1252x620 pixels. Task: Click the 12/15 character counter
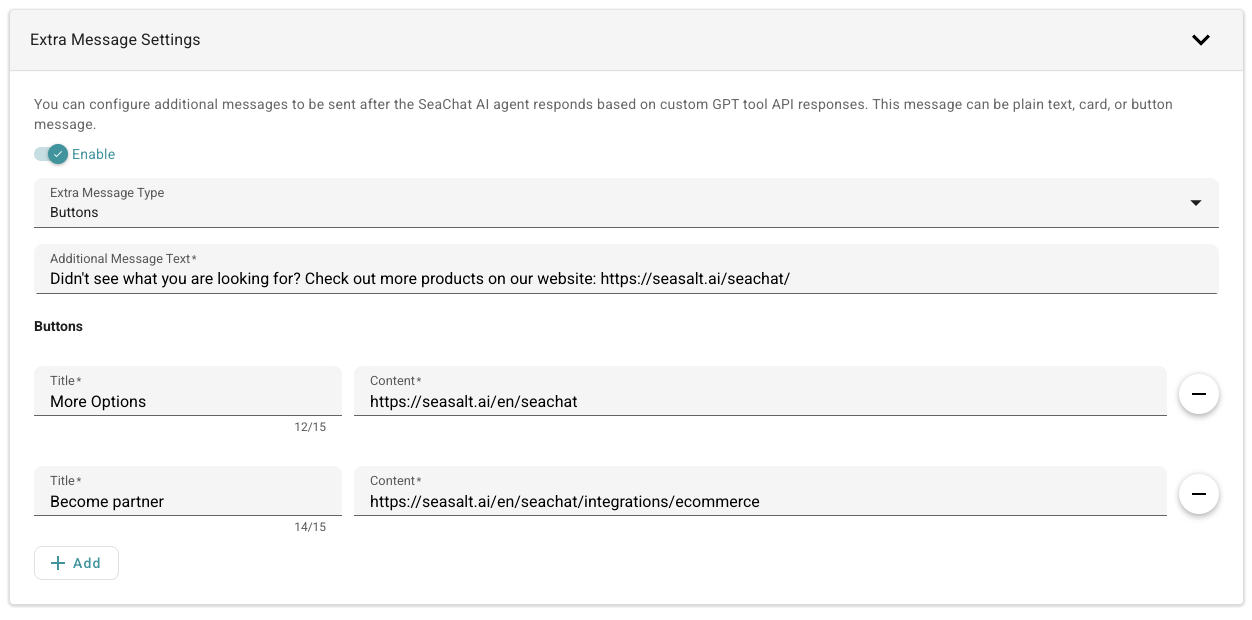(310, 428)
